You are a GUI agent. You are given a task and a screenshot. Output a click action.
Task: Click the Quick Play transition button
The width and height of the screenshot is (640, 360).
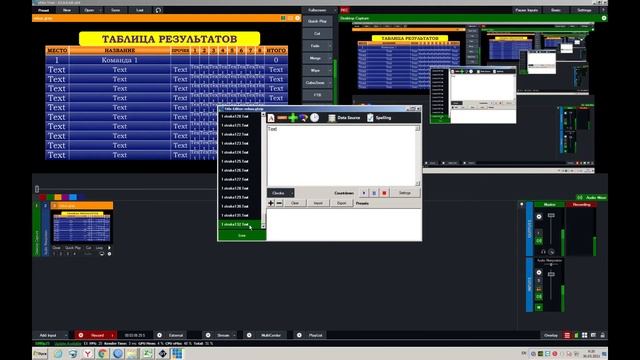317,21
